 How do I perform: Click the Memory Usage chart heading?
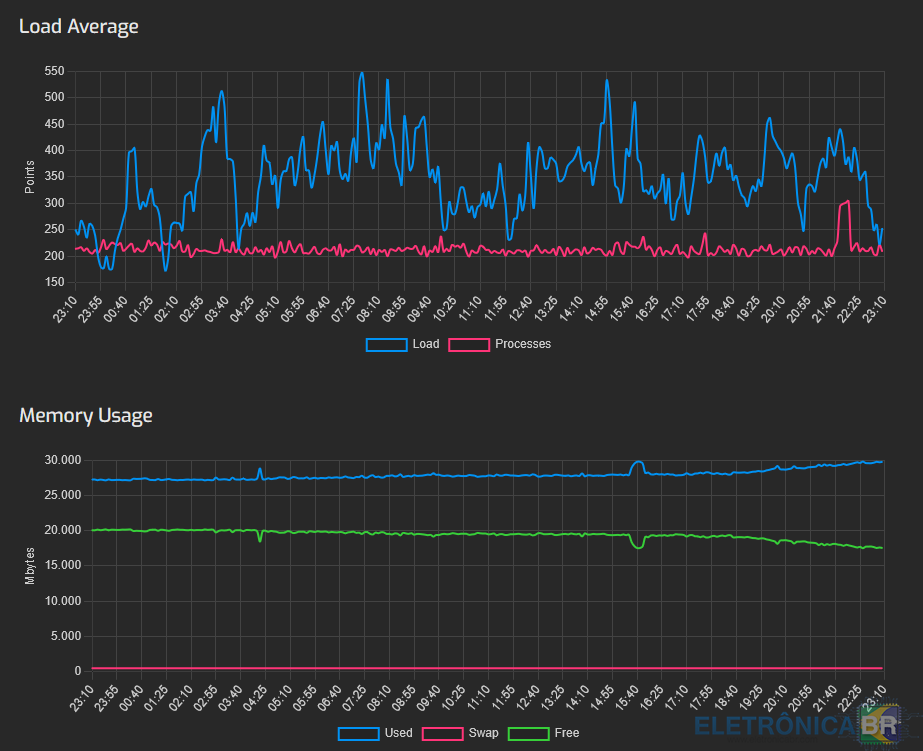86,414
